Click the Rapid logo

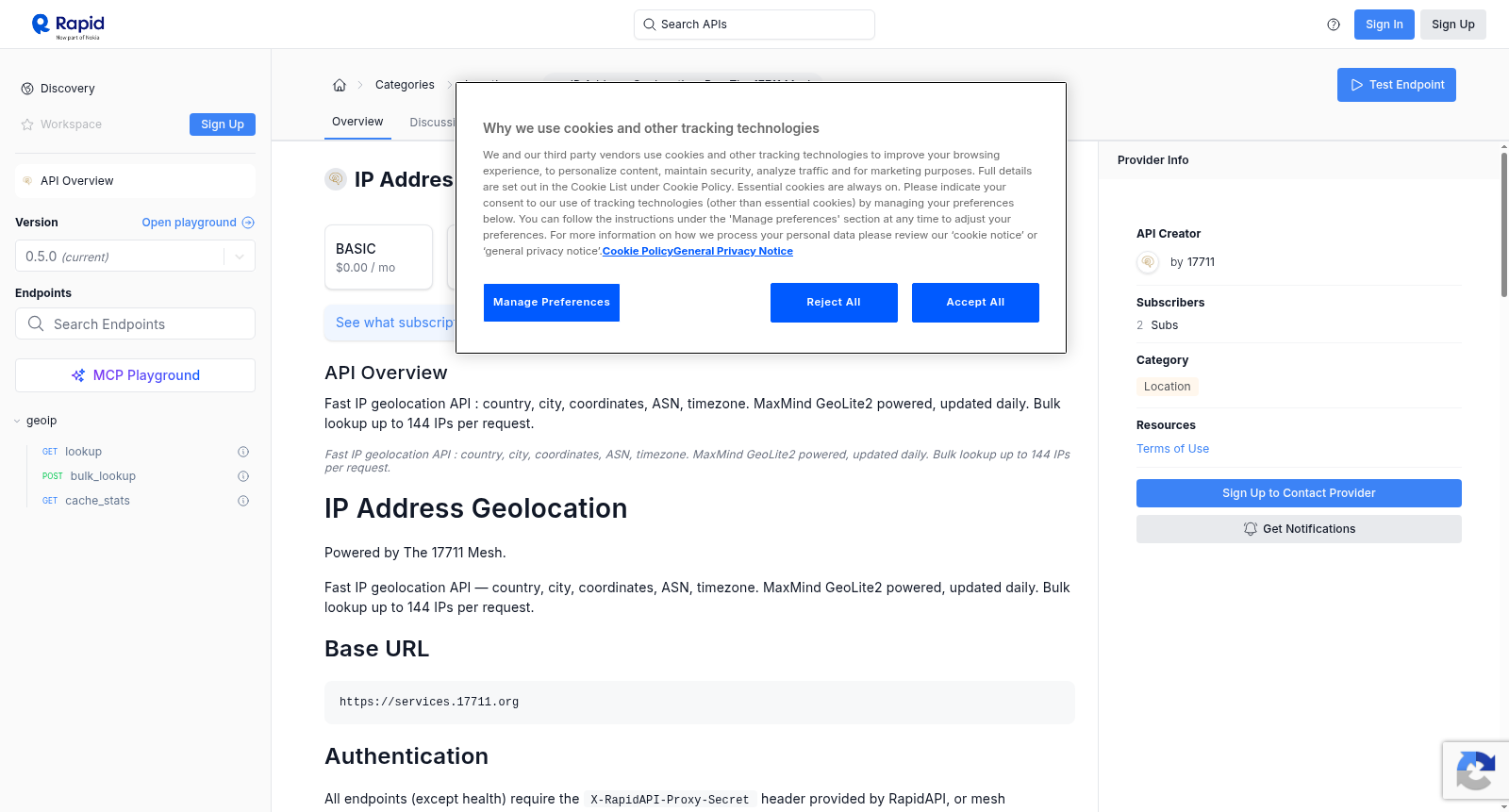(x=68, y=25)
